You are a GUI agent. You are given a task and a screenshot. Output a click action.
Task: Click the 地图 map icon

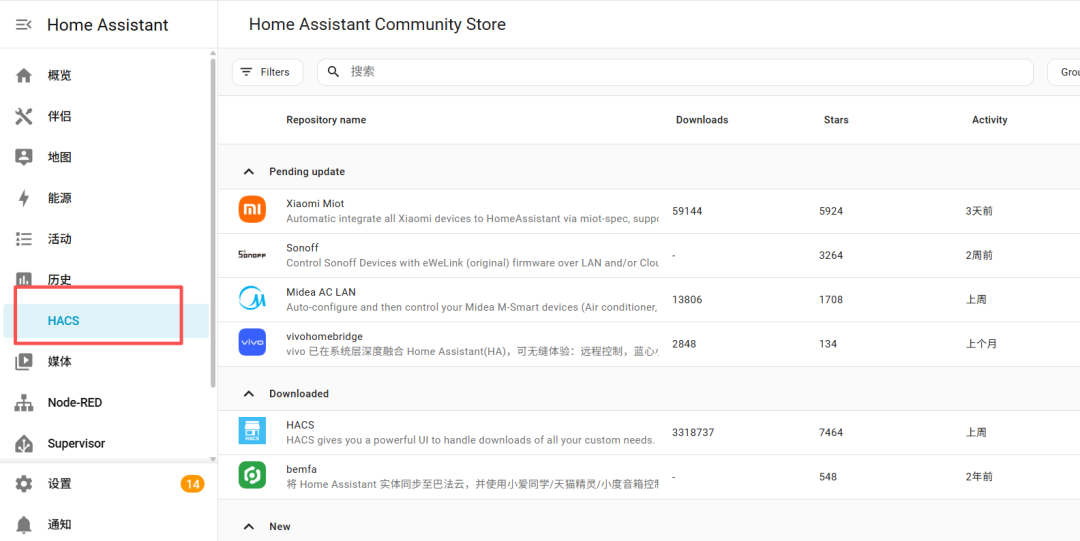pyautogui.click(x=24, y=157)
